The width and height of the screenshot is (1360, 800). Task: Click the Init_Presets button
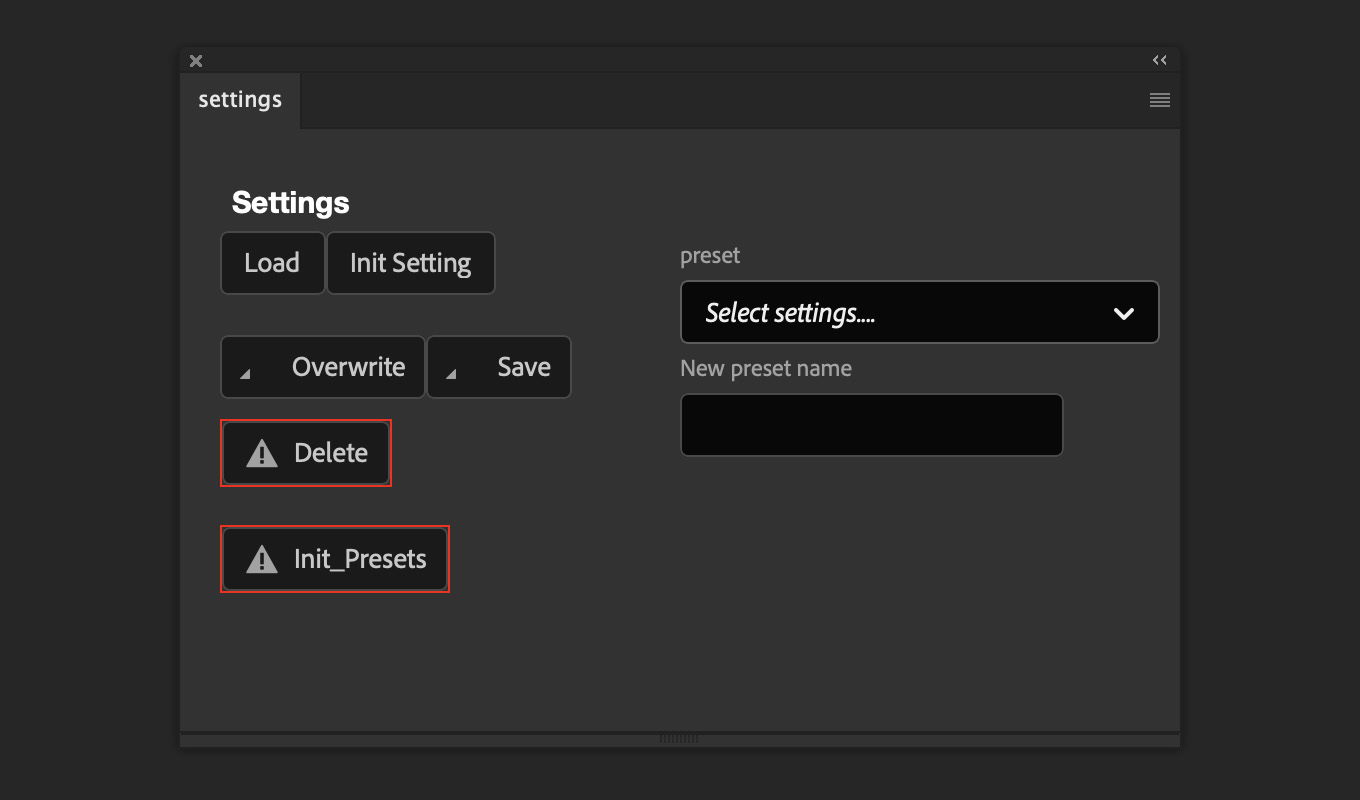(335, 559)
